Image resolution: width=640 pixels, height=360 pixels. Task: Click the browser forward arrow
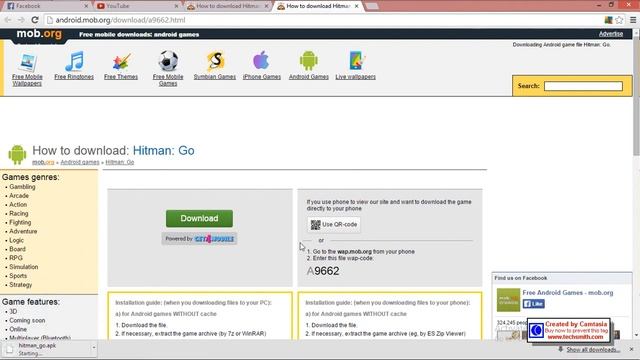[x=21, y=20]
